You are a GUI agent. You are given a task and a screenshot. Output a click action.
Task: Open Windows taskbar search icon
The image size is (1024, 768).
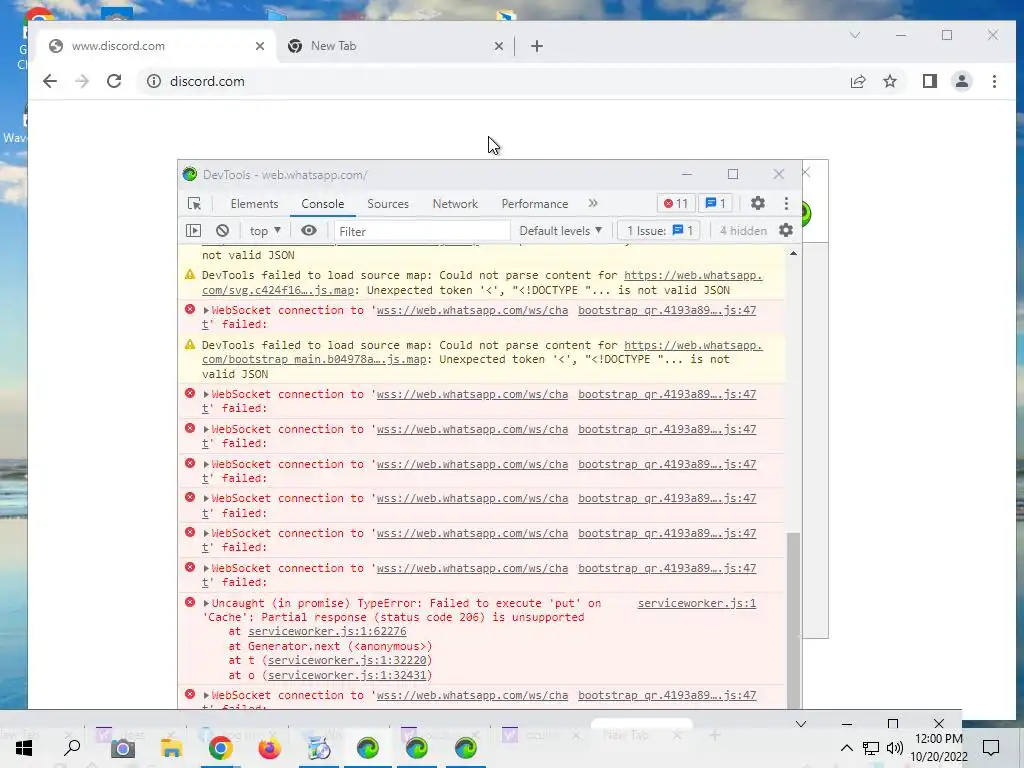[72, 747]
